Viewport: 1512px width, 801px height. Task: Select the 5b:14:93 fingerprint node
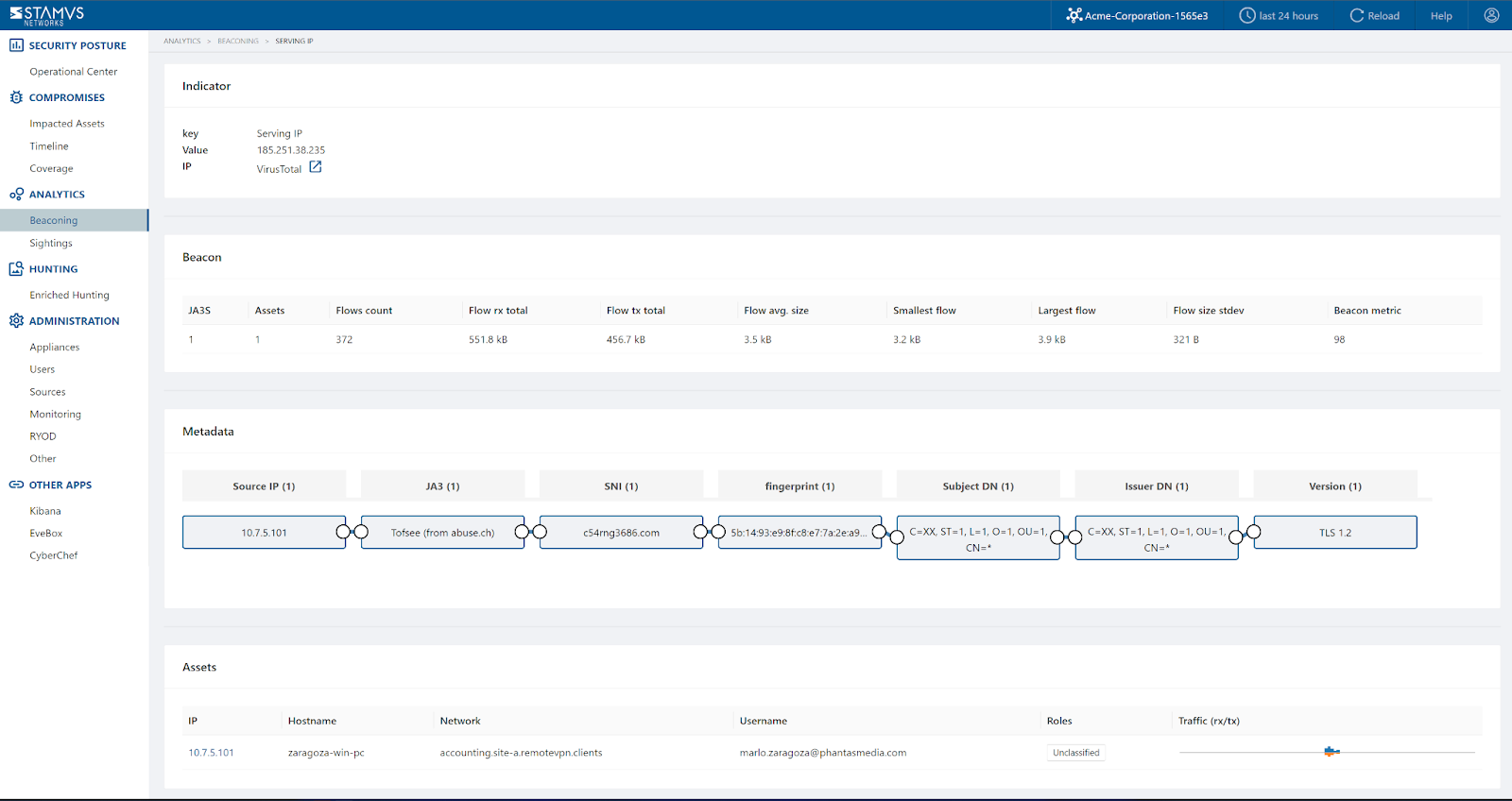coord(799,533)
